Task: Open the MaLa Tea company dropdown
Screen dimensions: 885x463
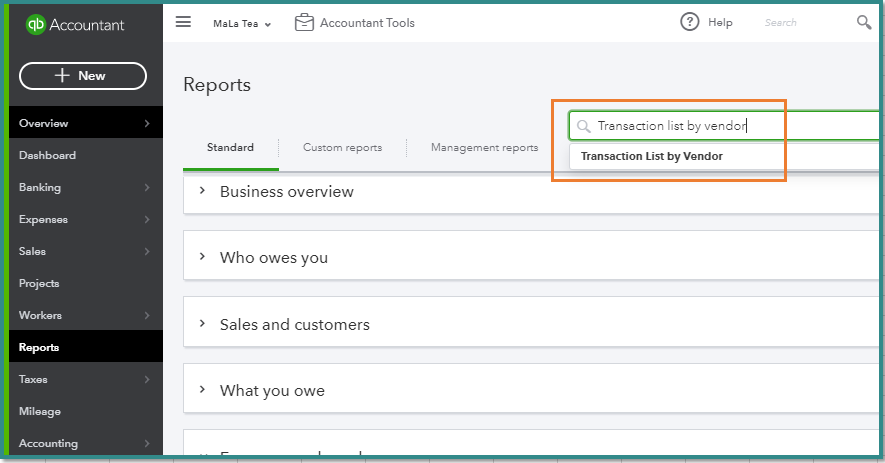Action: 242,24
